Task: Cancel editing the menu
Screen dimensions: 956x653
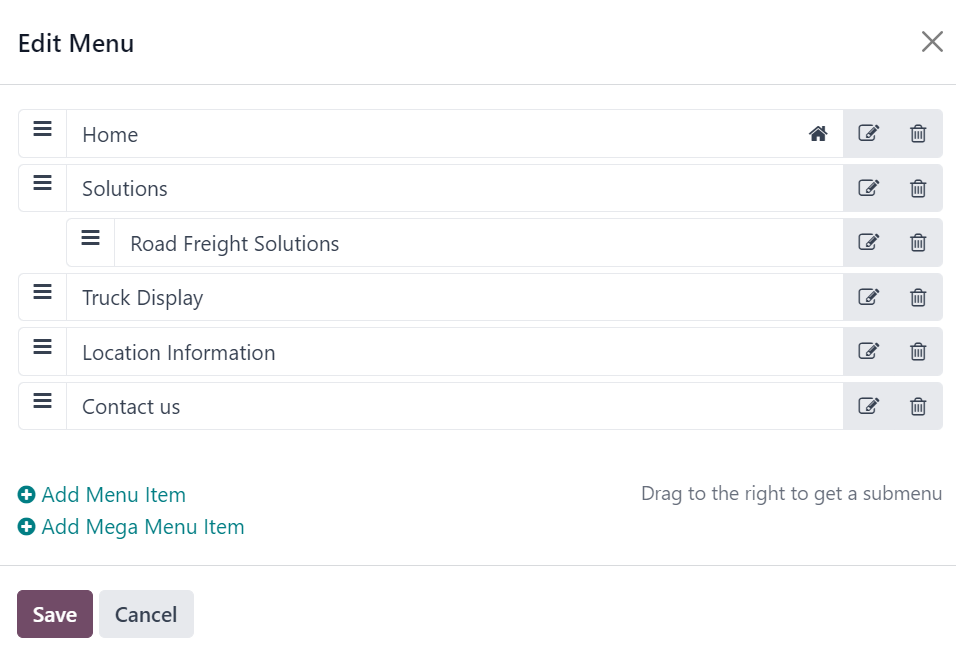Action: [x=146, y=614]
